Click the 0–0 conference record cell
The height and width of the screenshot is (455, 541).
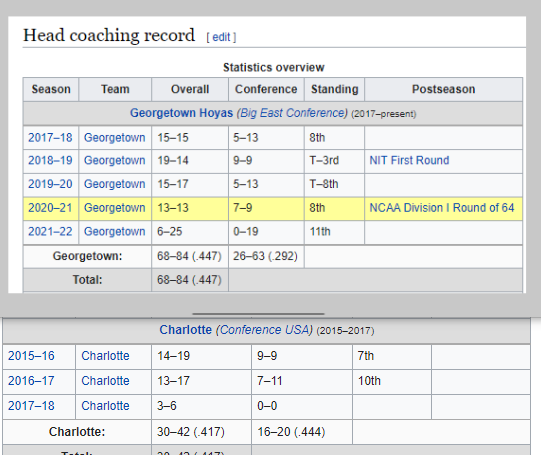(302, 406)
